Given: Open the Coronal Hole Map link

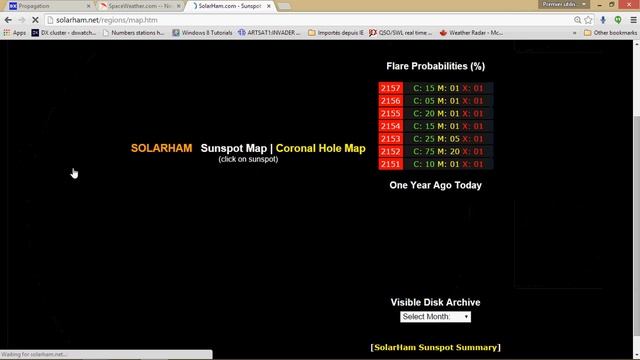Looking at the screenshot, I should click(x=320, y=148).
